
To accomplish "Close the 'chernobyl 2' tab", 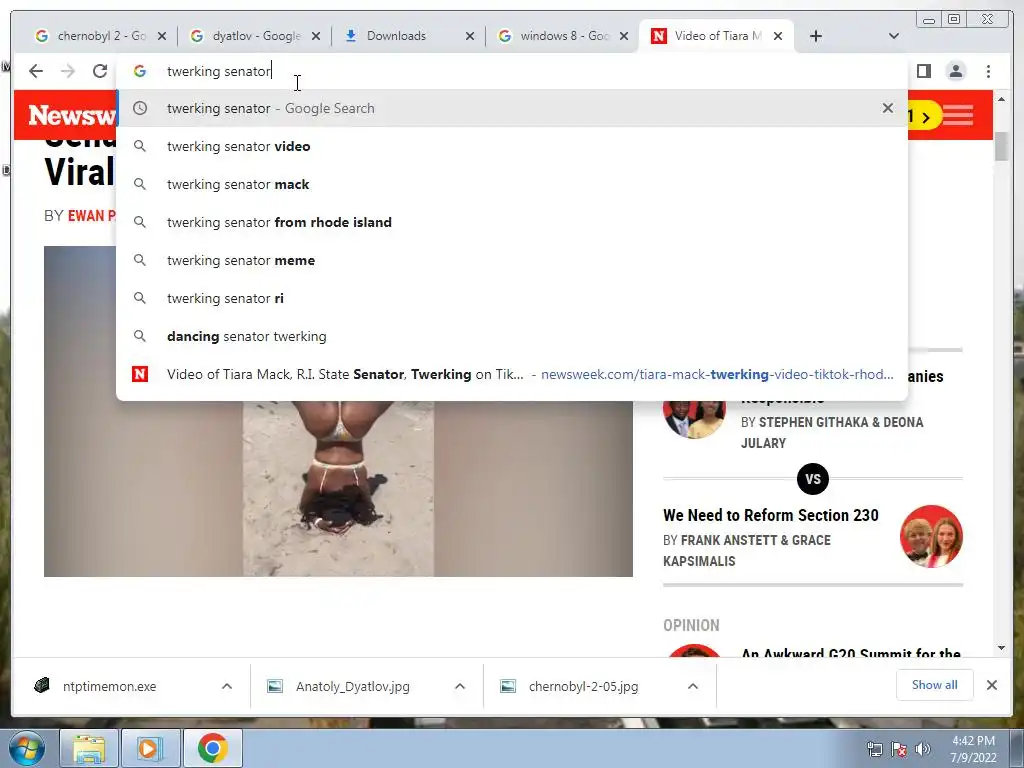I will click(x=162, y=37).
